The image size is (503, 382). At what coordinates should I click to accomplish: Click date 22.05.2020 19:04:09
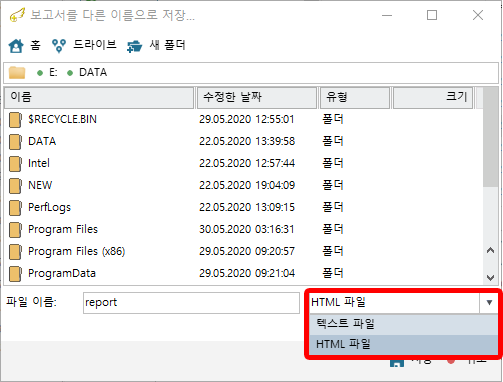tap(247, 185)
